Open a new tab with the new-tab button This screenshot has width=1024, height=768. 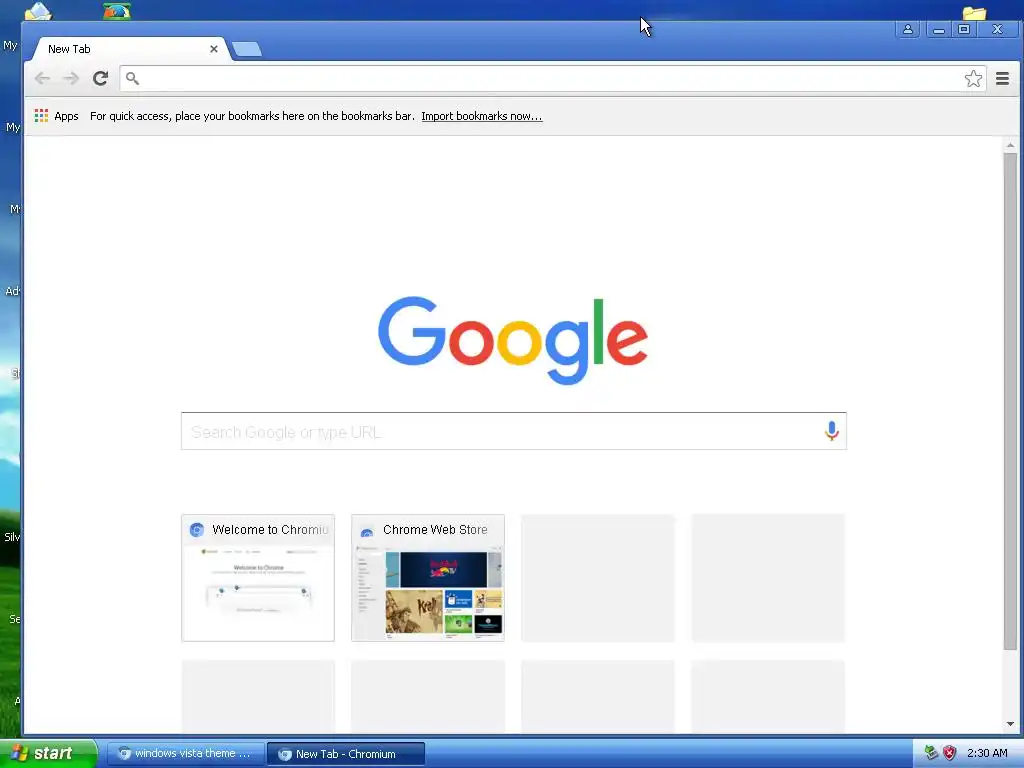pos(247,49)
